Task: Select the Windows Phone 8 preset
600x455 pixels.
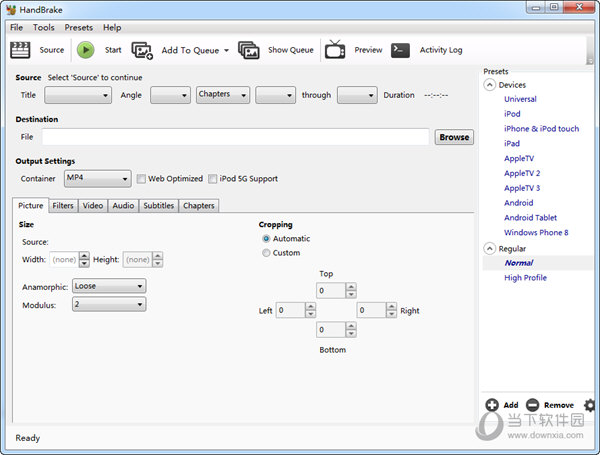Action: pyautogui.click(x=536, y=233)
